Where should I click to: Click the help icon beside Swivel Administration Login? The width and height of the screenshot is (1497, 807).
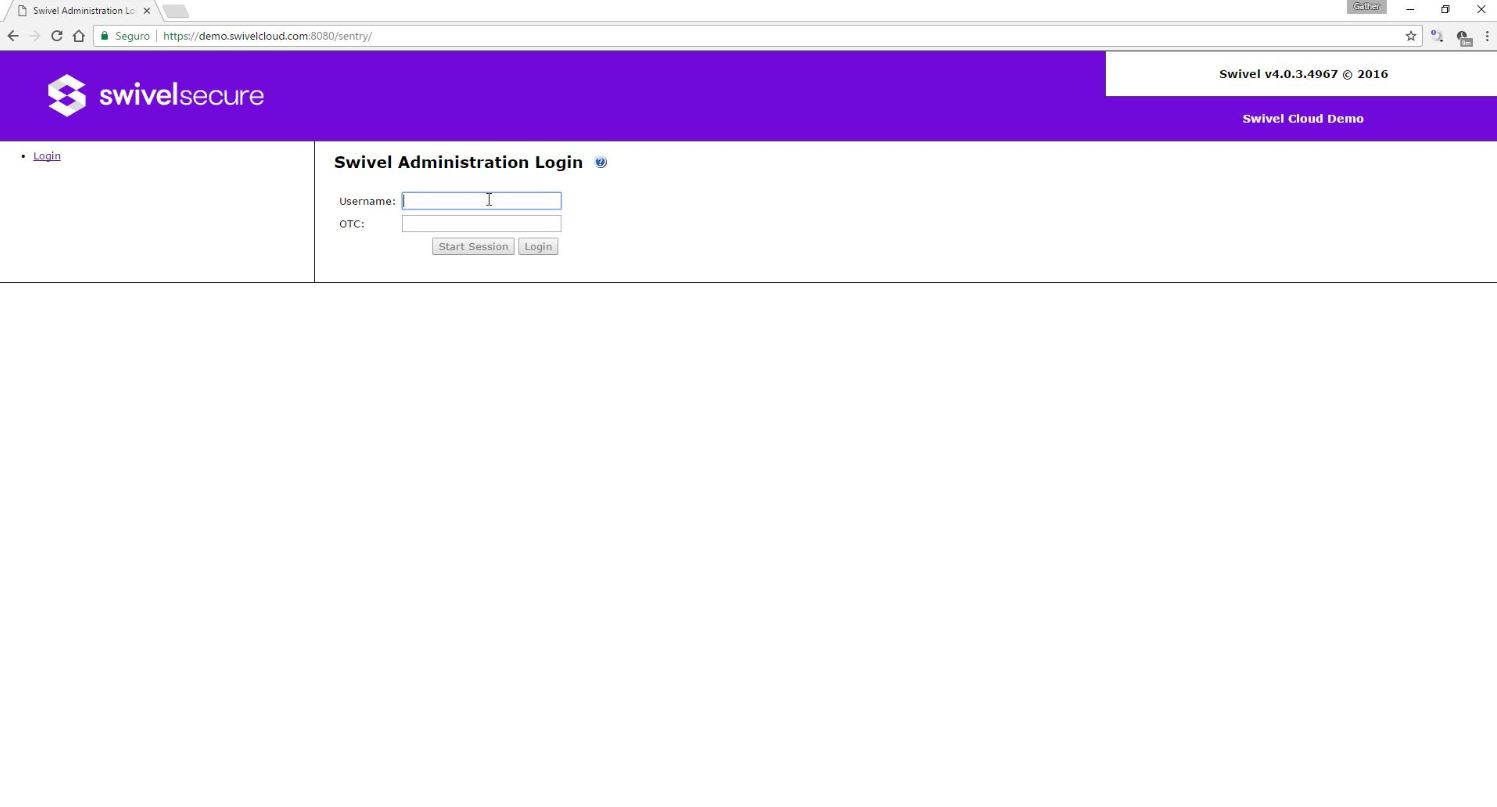601,162
